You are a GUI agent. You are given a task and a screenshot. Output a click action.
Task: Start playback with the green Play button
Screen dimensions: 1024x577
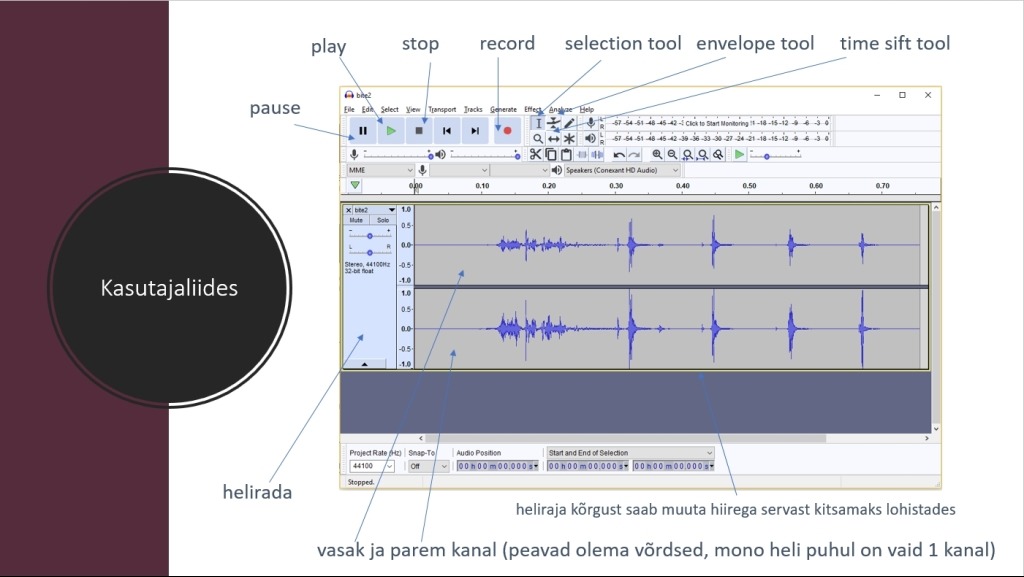391,131
